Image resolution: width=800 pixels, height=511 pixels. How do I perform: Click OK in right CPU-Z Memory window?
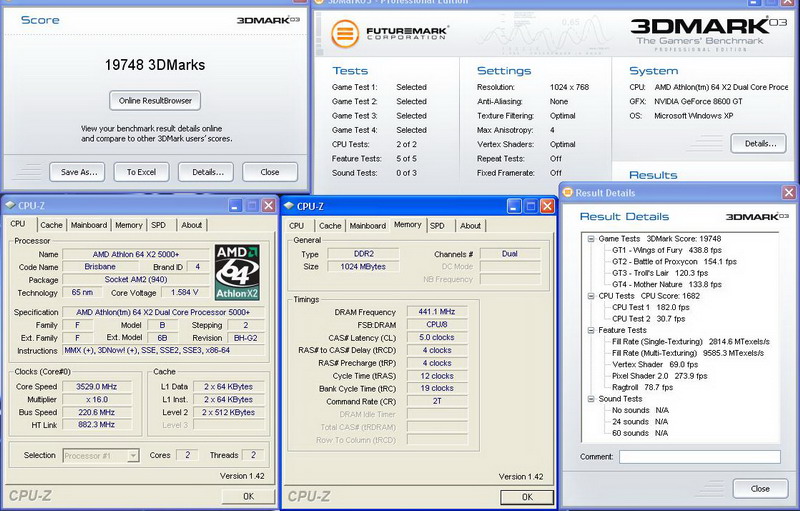click(x=527, y=497)
